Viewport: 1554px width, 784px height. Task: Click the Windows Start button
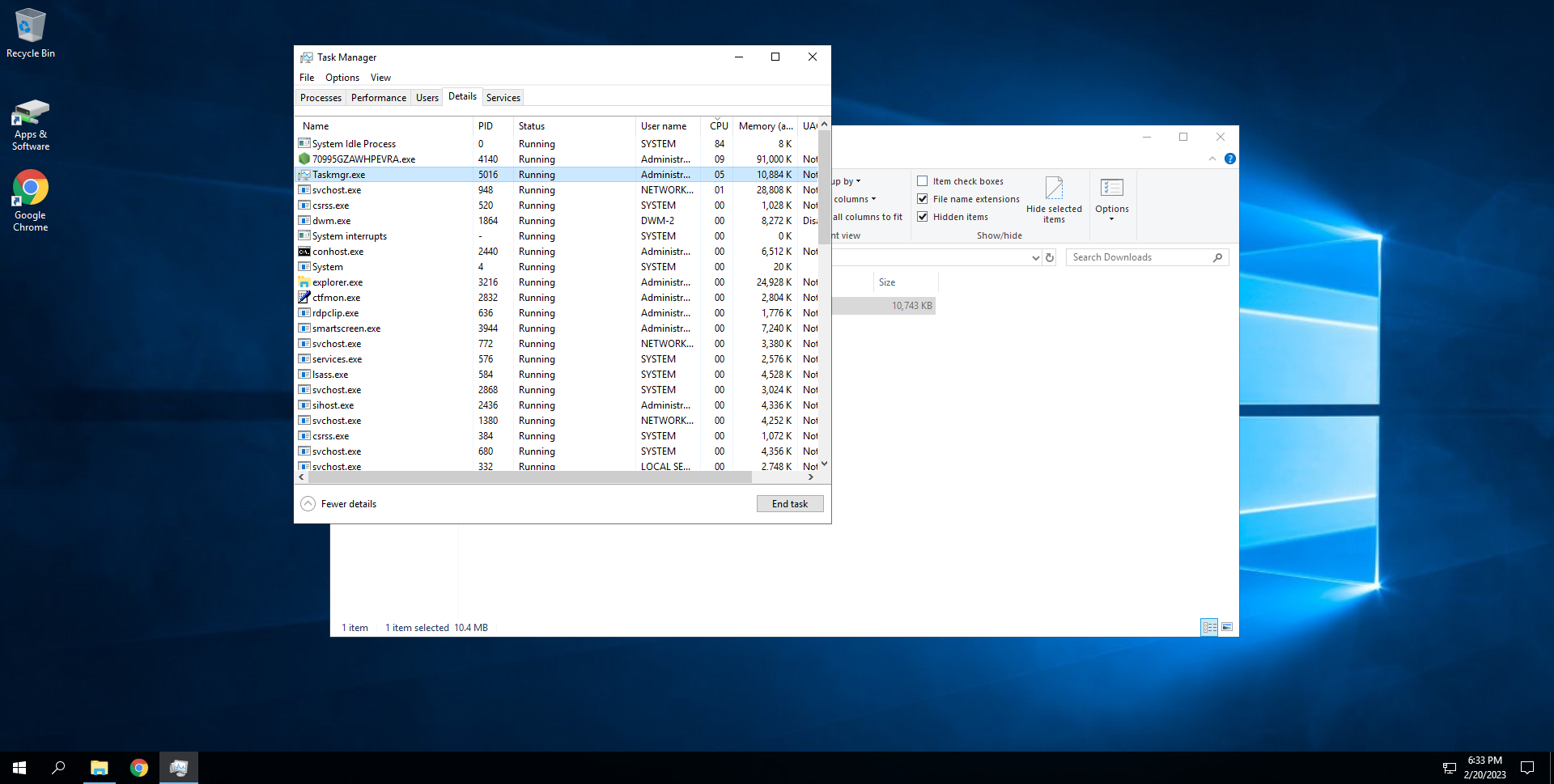pyautogui.click(x=19, y=767)
